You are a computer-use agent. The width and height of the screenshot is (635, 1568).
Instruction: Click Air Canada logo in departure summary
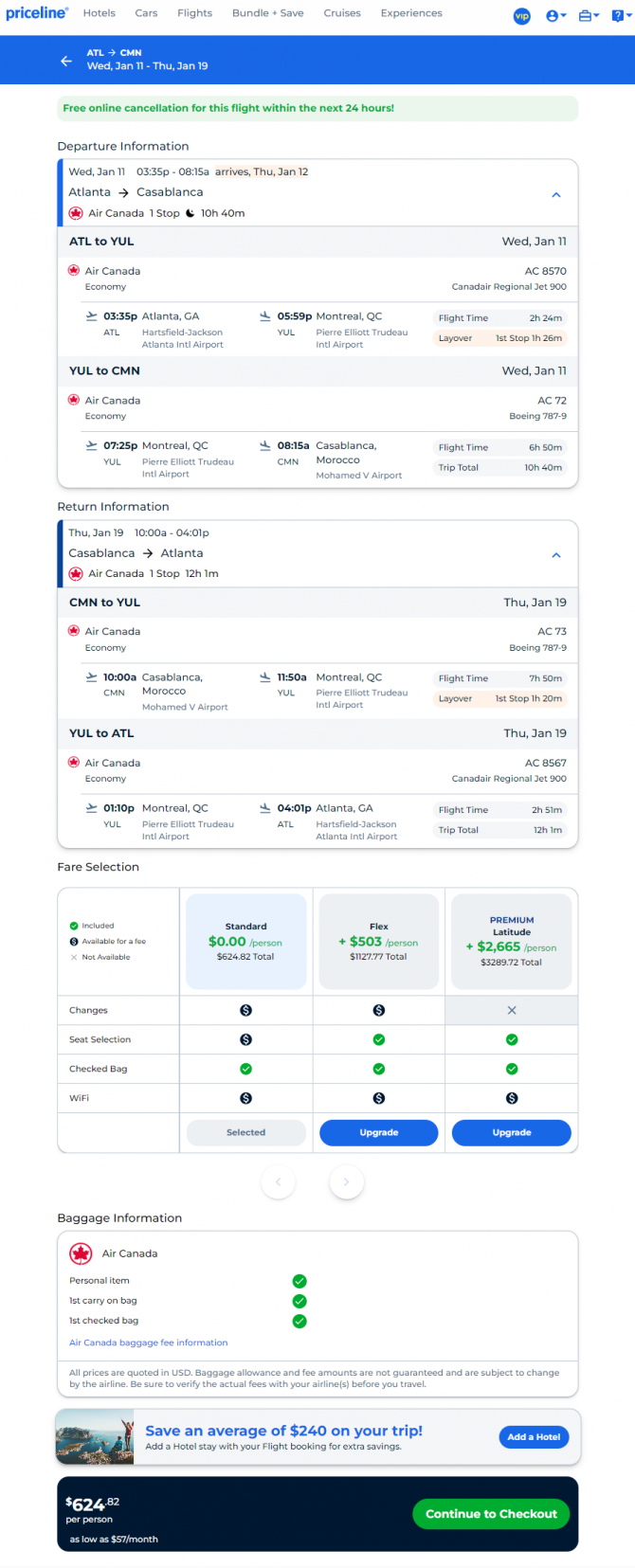[76, 213]
